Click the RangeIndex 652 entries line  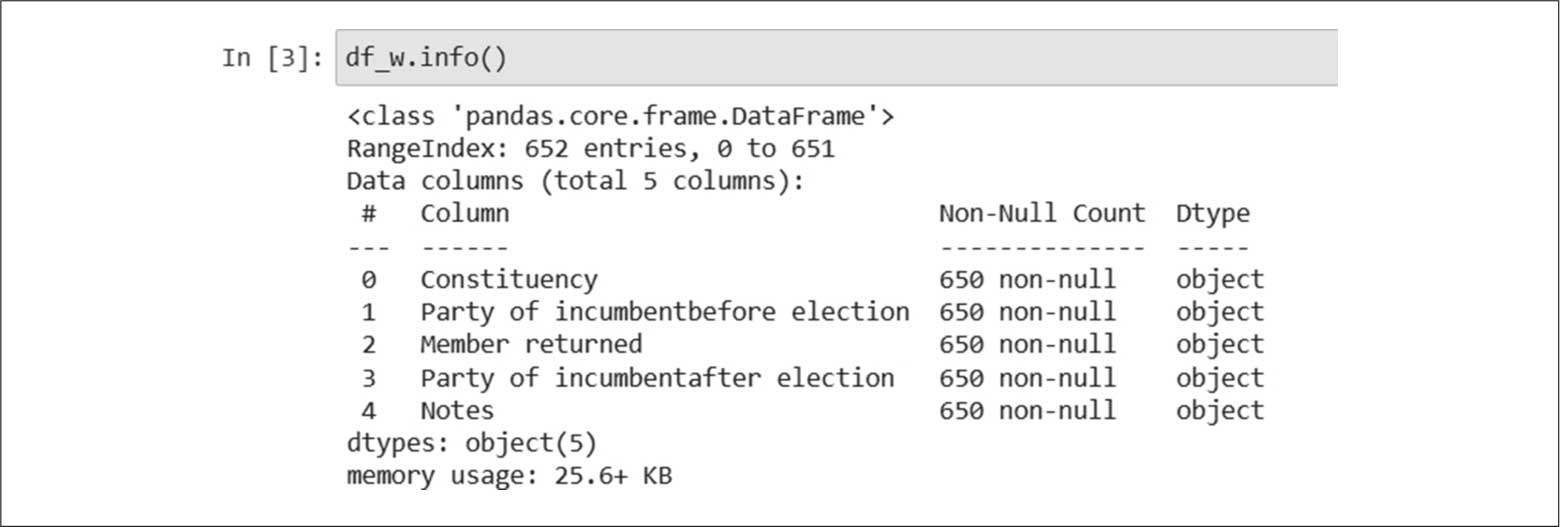[590, 150]
